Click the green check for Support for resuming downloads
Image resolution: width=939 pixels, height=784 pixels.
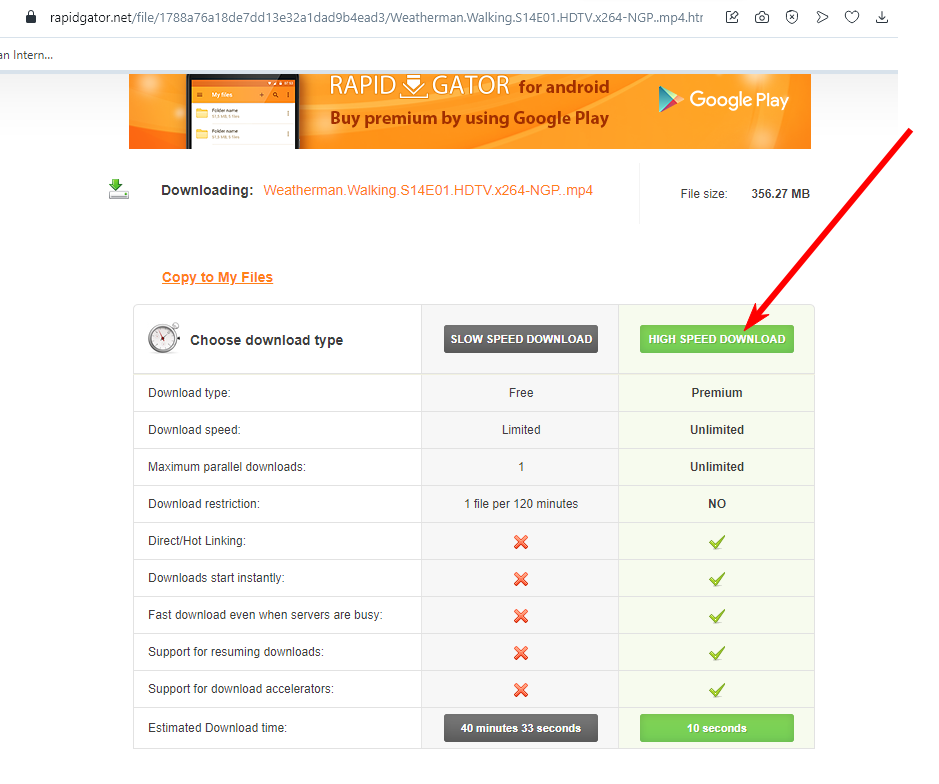point(717,653)
